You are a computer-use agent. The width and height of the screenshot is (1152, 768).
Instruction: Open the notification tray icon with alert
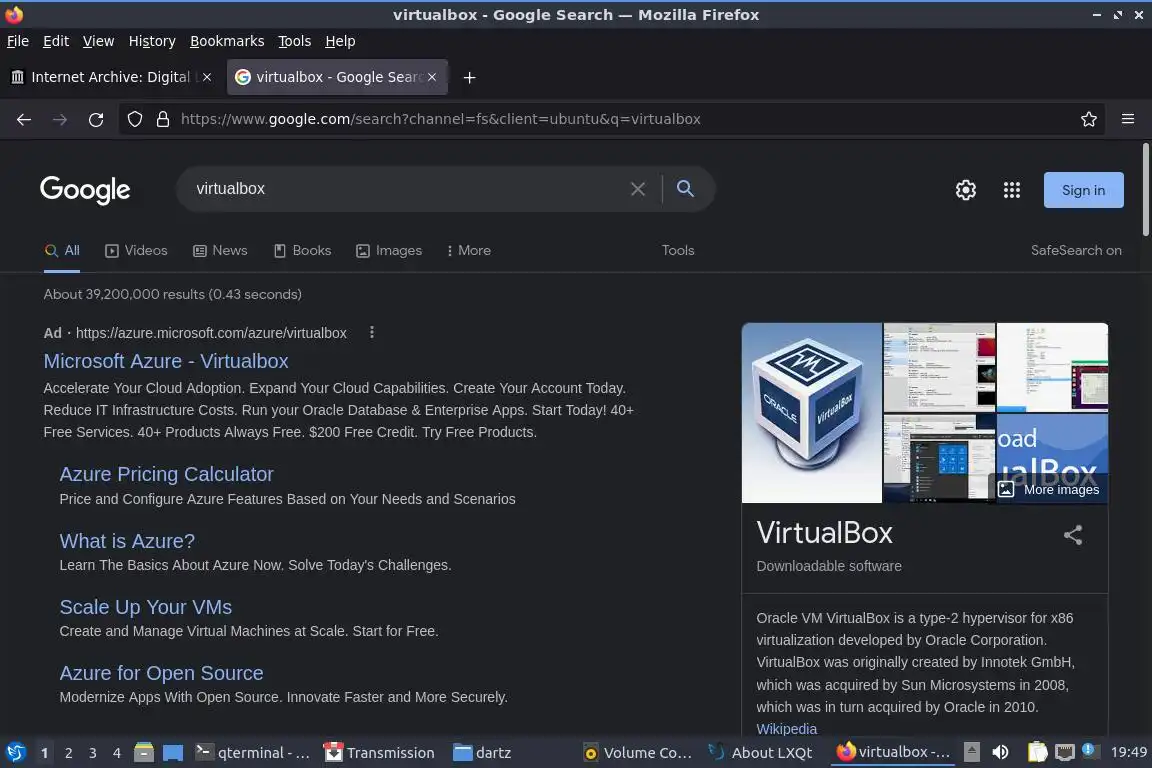click(x=1090, y=751)
